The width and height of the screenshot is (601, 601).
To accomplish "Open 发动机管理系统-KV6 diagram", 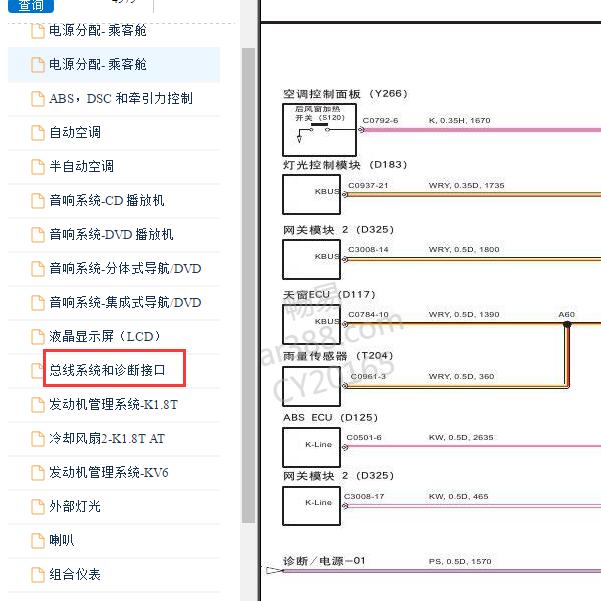I will (109, 472).
